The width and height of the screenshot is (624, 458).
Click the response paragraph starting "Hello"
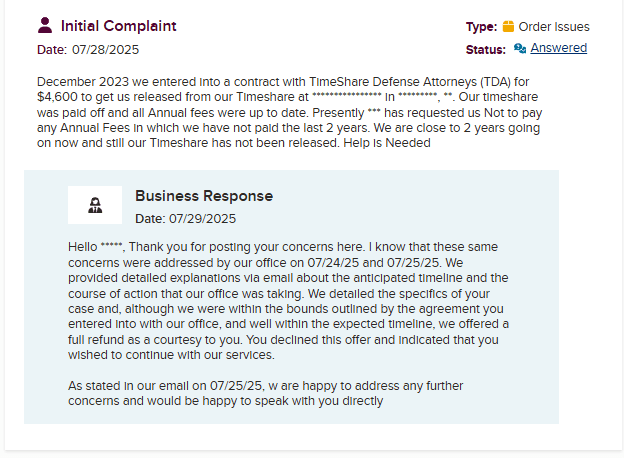290,300
